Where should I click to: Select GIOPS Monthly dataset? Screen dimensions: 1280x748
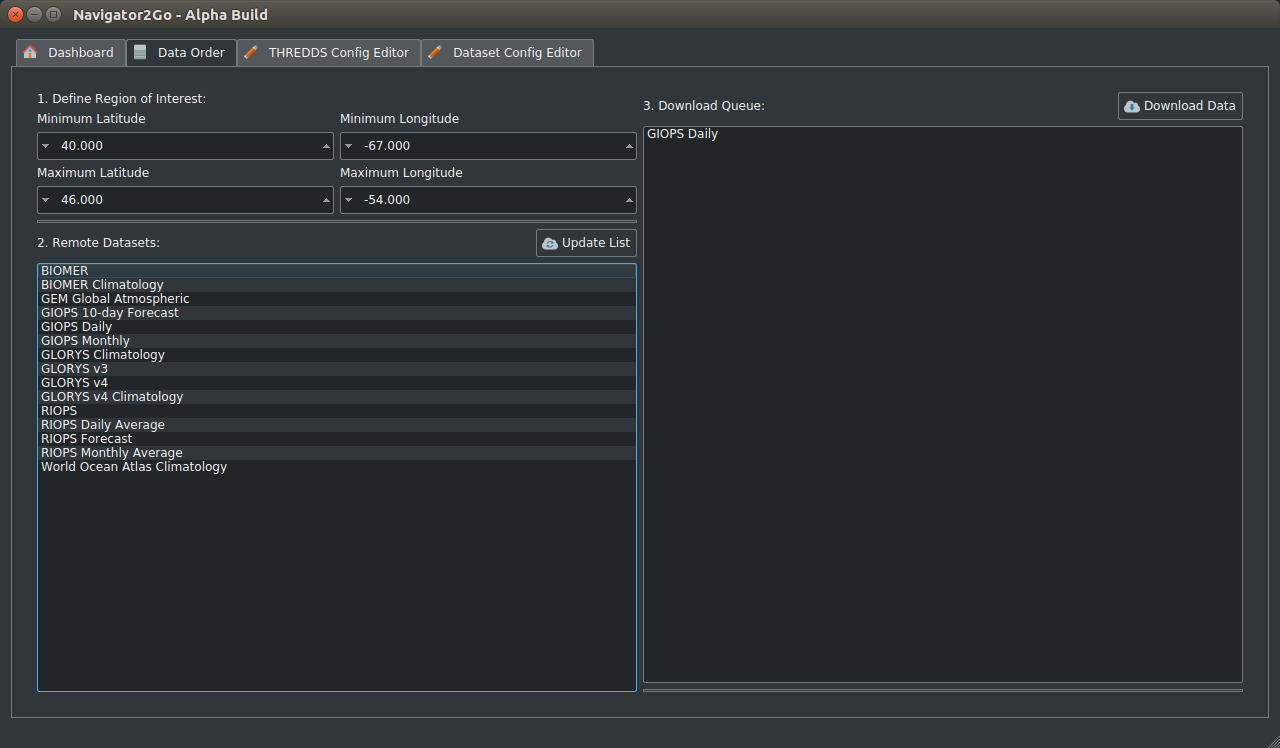(x=337, y=341)
